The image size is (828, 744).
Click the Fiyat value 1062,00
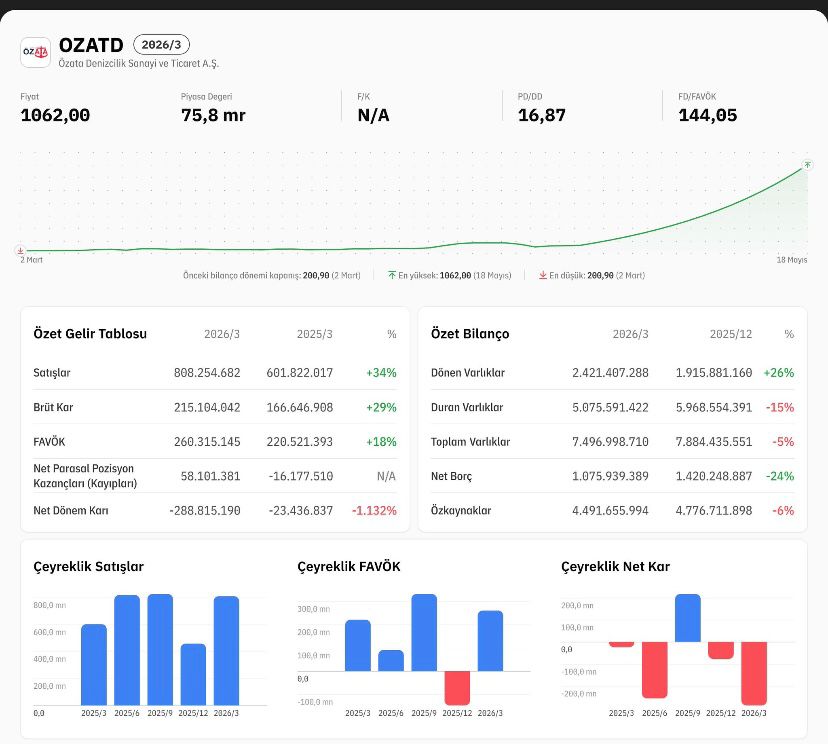pyautogui.click(x=55, y=115)
